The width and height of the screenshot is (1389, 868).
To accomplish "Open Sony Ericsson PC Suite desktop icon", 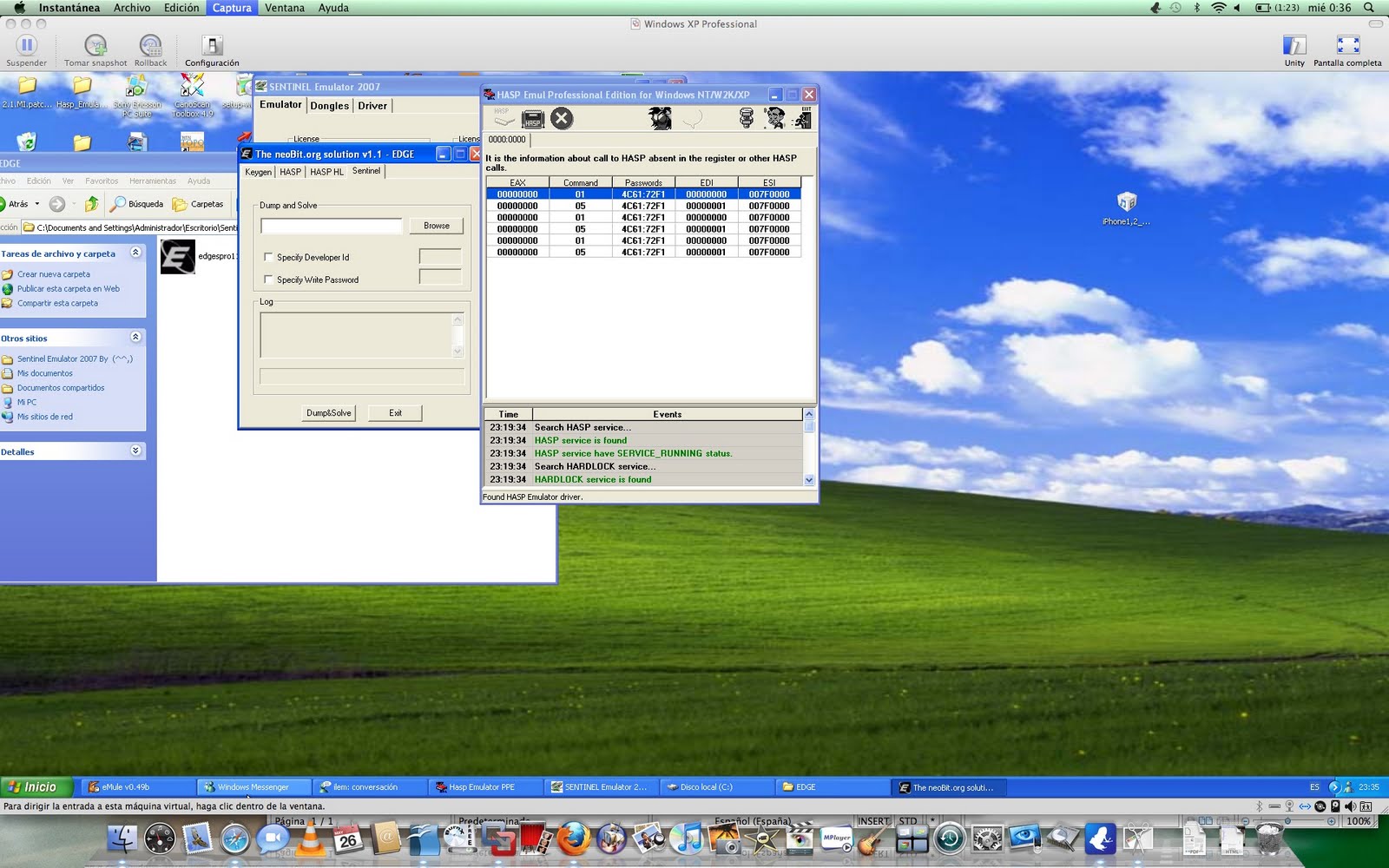I will (136, 86).
